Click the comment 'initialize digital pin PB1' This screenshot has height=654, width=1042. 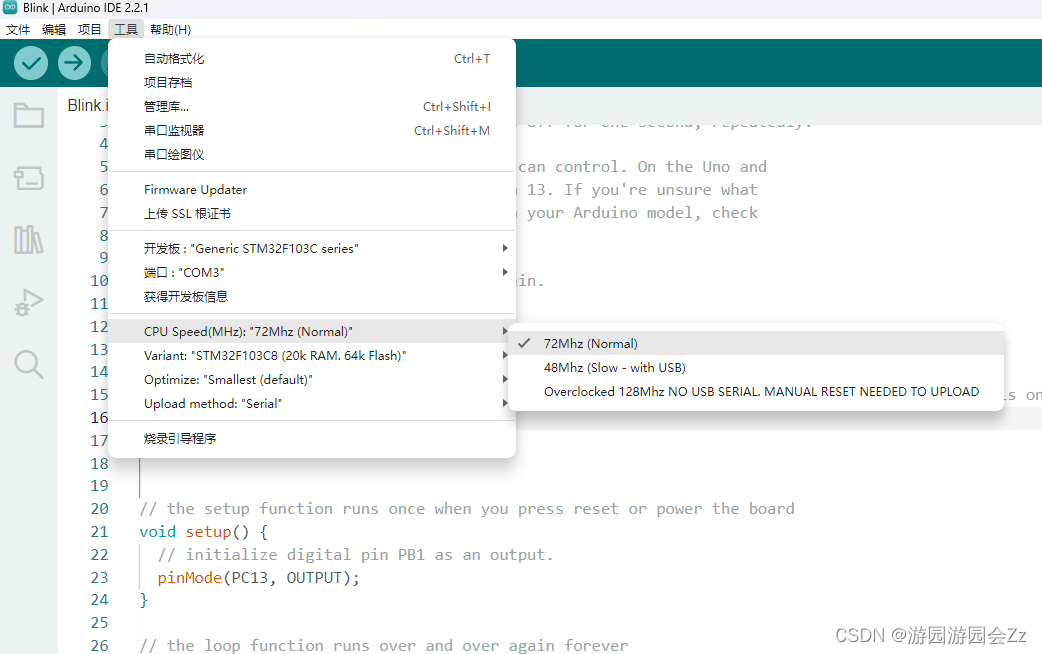coord(356,554)
